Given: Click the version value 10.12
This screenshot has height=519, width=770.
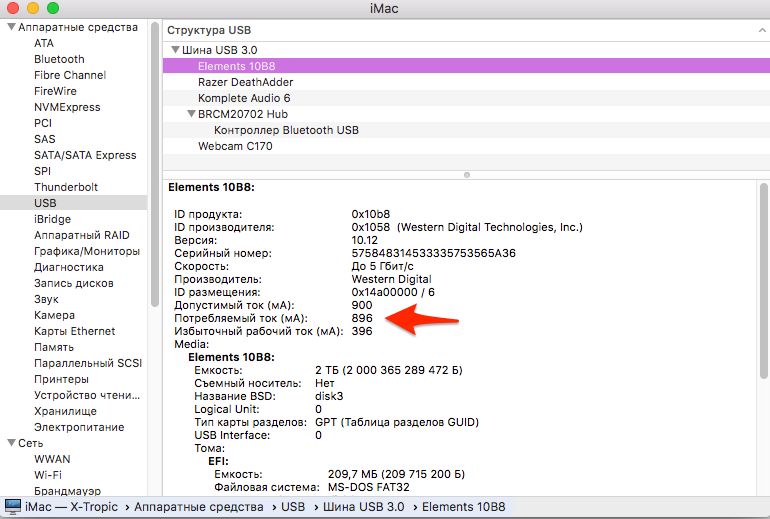Looking at the screenshot, I should pyautogui.click(x=364, y=240).
